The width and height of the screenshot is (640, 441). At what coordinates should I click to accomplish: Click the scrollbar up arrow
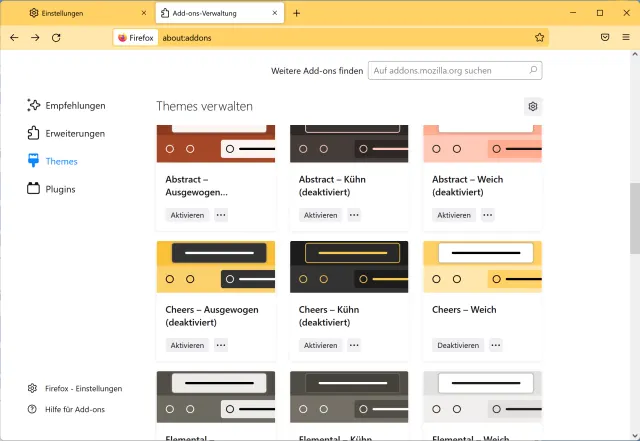pyautogui.click(x=635, y=54)
